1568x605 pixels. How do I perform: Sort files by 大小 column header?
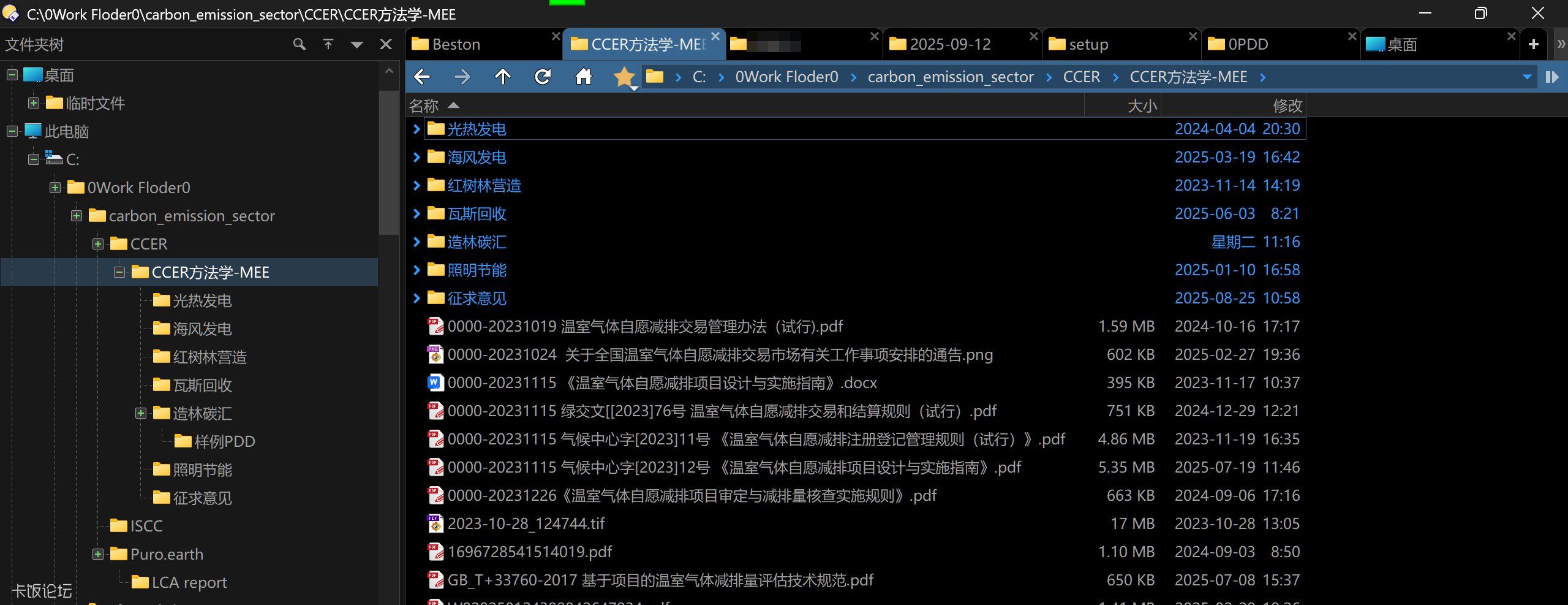[1142, 106]
